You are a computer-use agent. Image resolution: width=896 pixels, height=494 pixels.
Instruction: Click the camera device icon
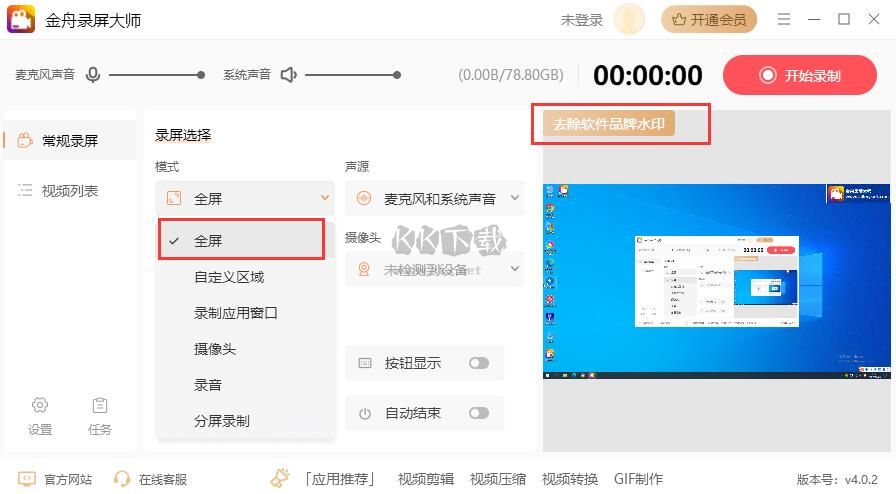click(363, 269)
